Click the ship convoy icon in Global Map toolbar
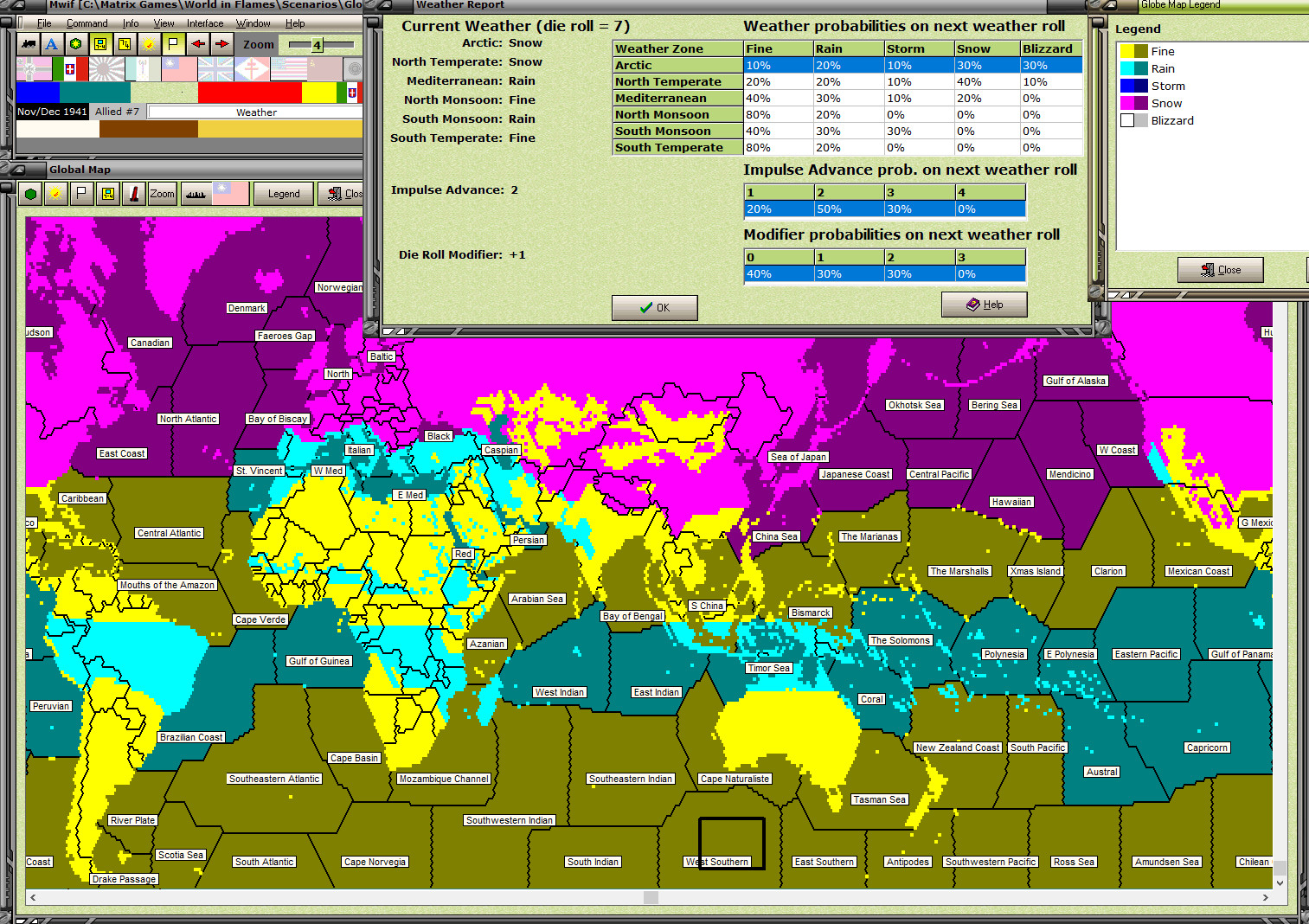The height and width of the screenshot is (924, 1309). tap(196, 194)
